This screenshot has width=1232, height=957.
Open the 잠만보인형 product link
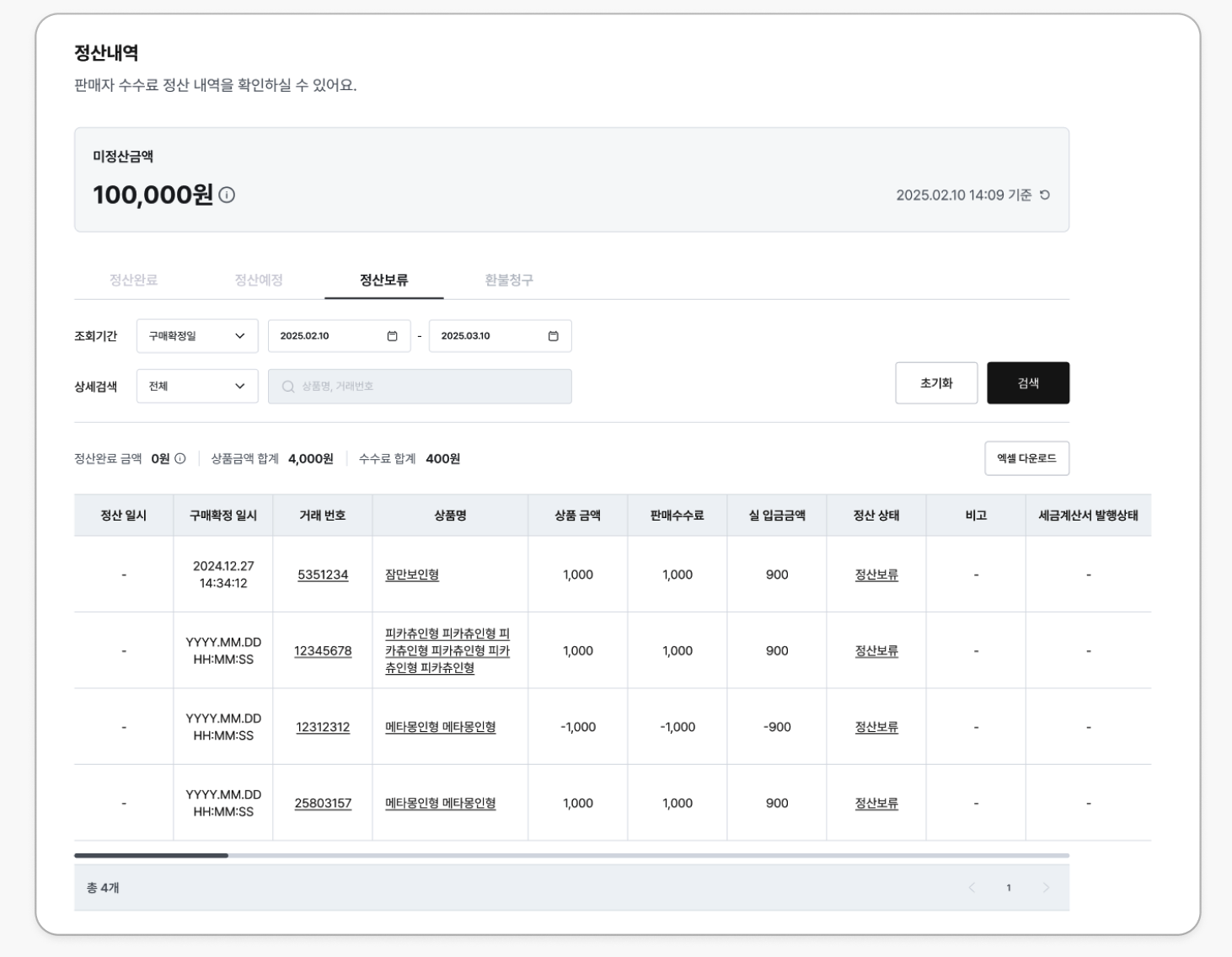pos(412,575)
